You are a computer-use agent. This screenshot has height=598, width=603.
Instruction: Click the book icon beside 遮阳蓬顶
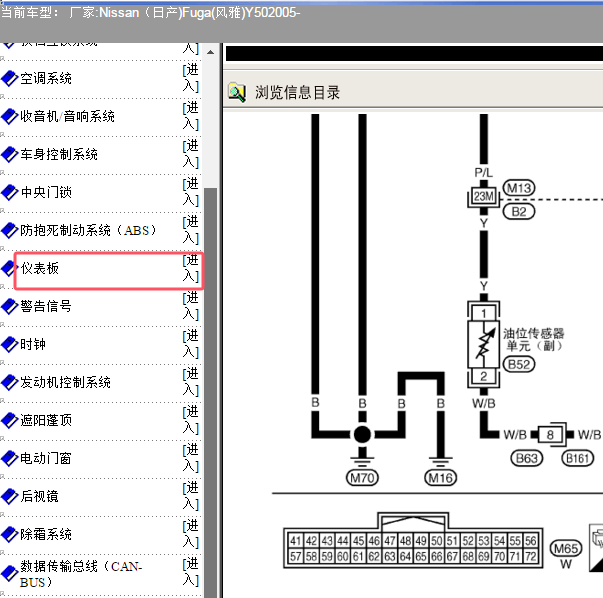click(9, 420)
